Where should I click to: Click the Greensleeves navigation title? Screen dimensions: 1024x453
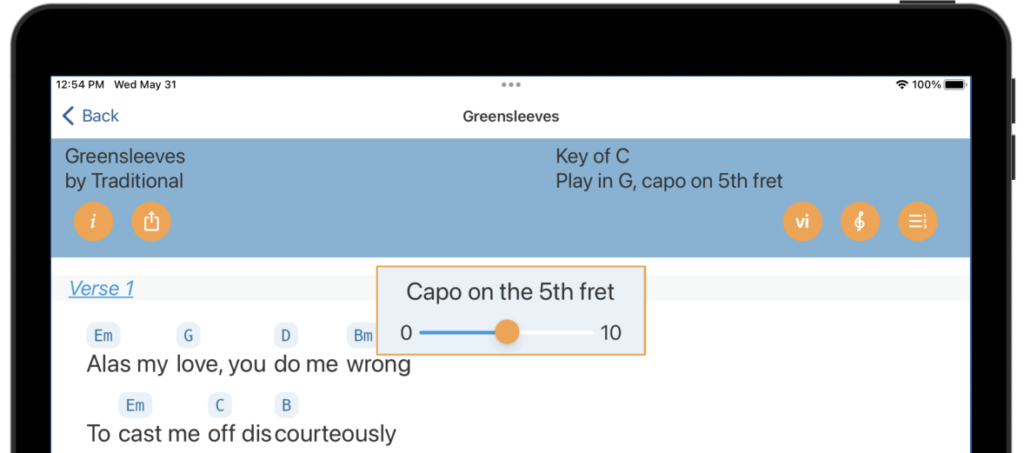(511, 116)
